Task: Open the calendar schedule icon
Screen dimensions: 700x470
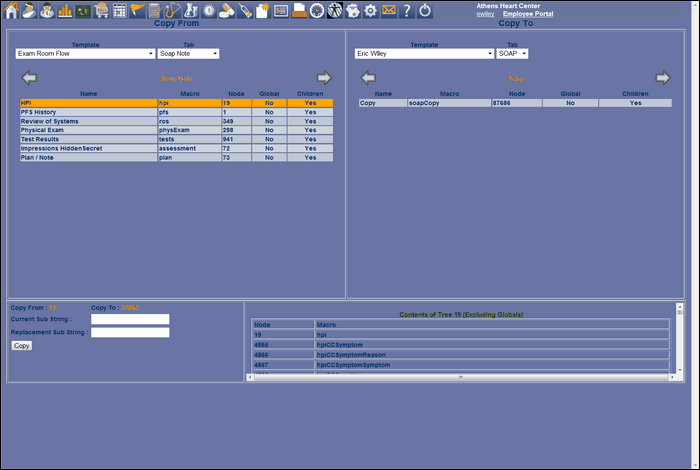Action: [119, 10]
